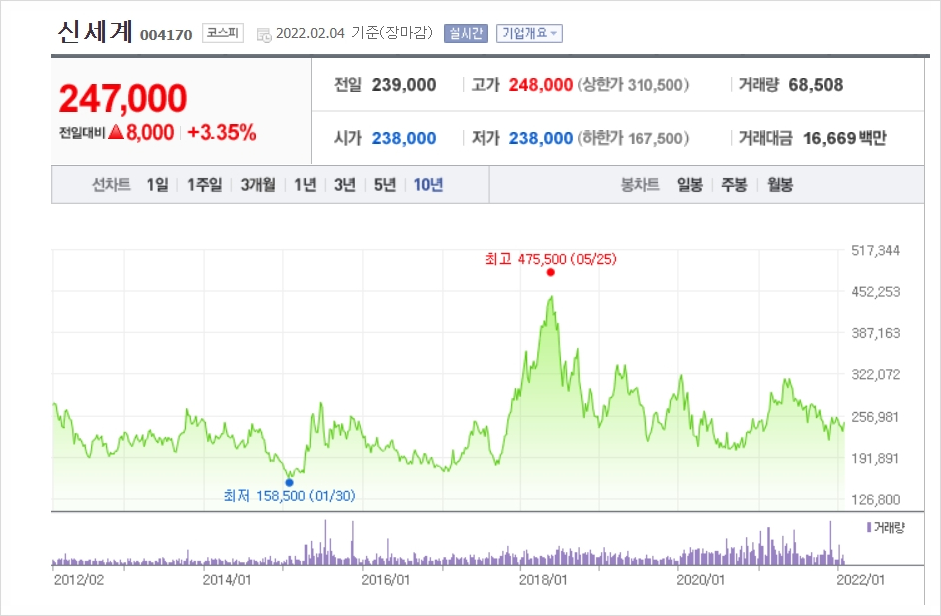This screenshot has height=616, width=941.
Task: Click the 거래대금 value 16,669 백만
Action: (845, 138)
